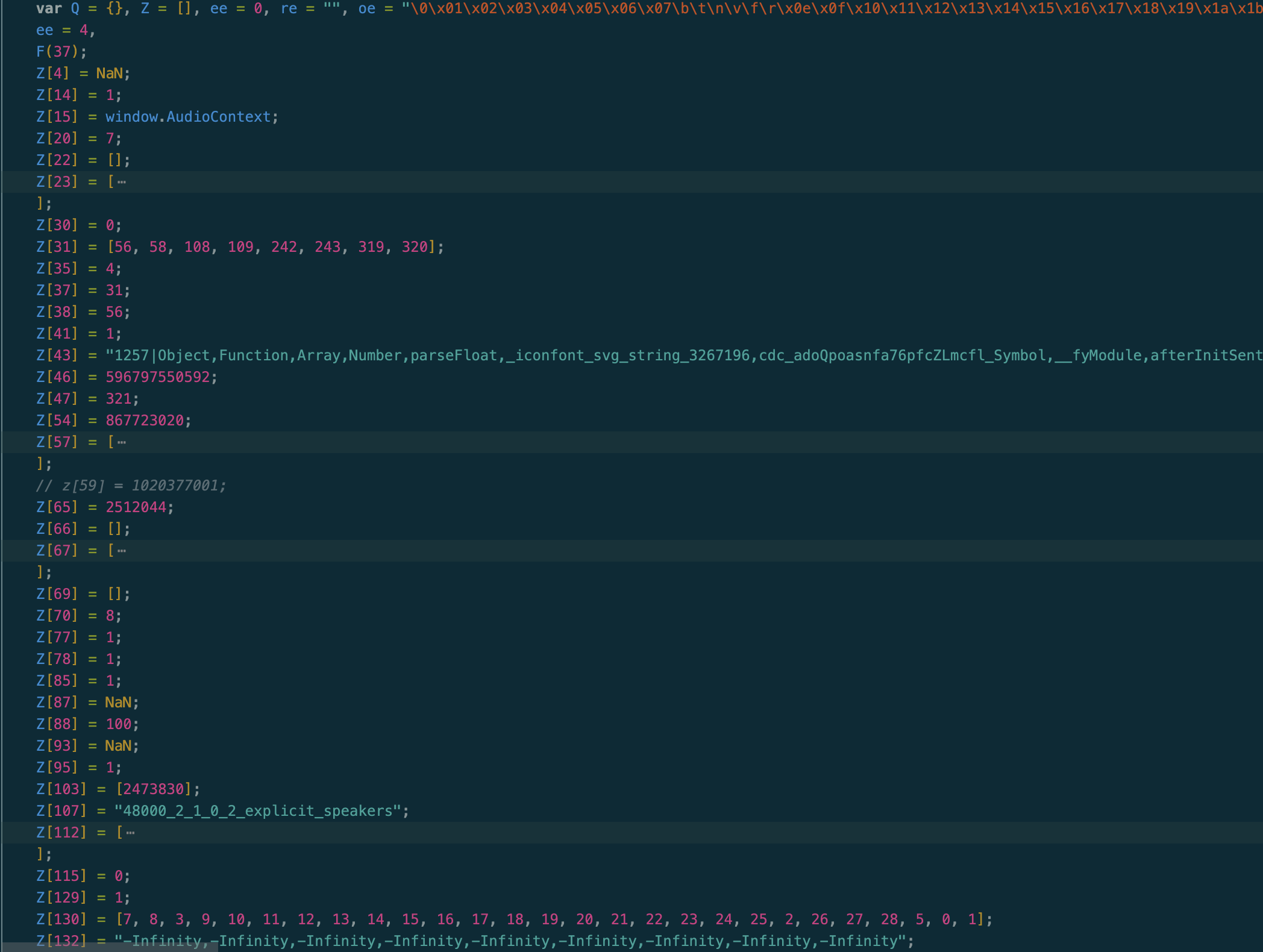Click the value 867723020 on Z[54] line
This screenshot has height=952, width=1263.
coord(145,421)
